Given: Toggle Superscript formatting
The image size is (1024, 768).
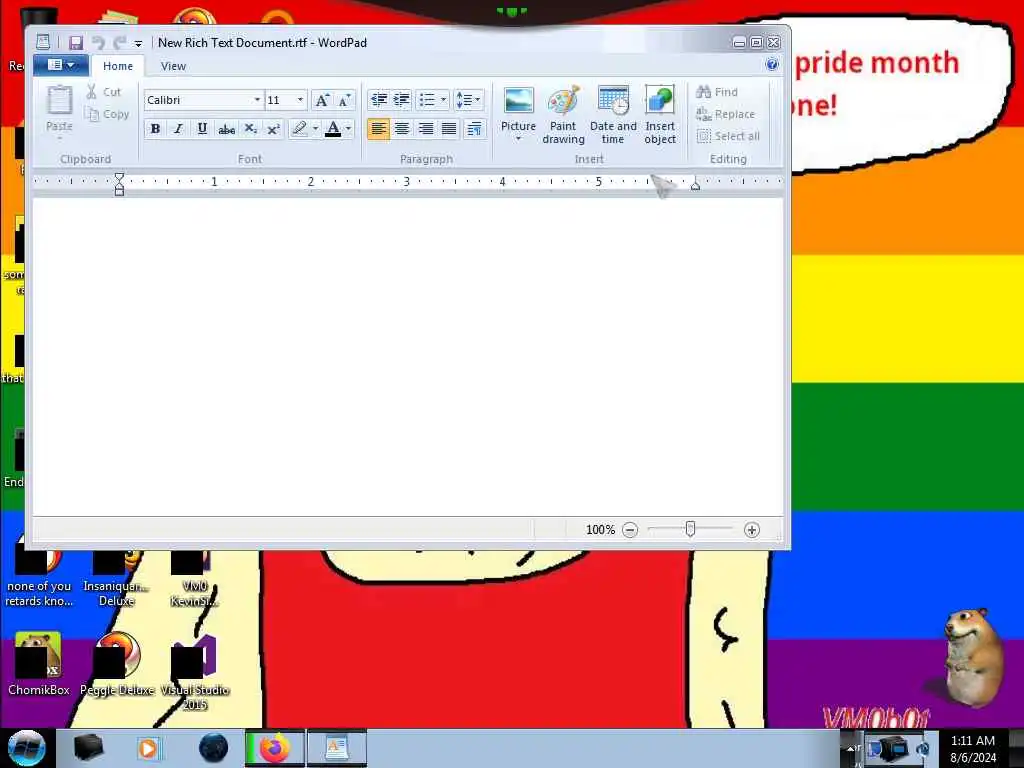Looking at the screenshot, I should [274, 129].
